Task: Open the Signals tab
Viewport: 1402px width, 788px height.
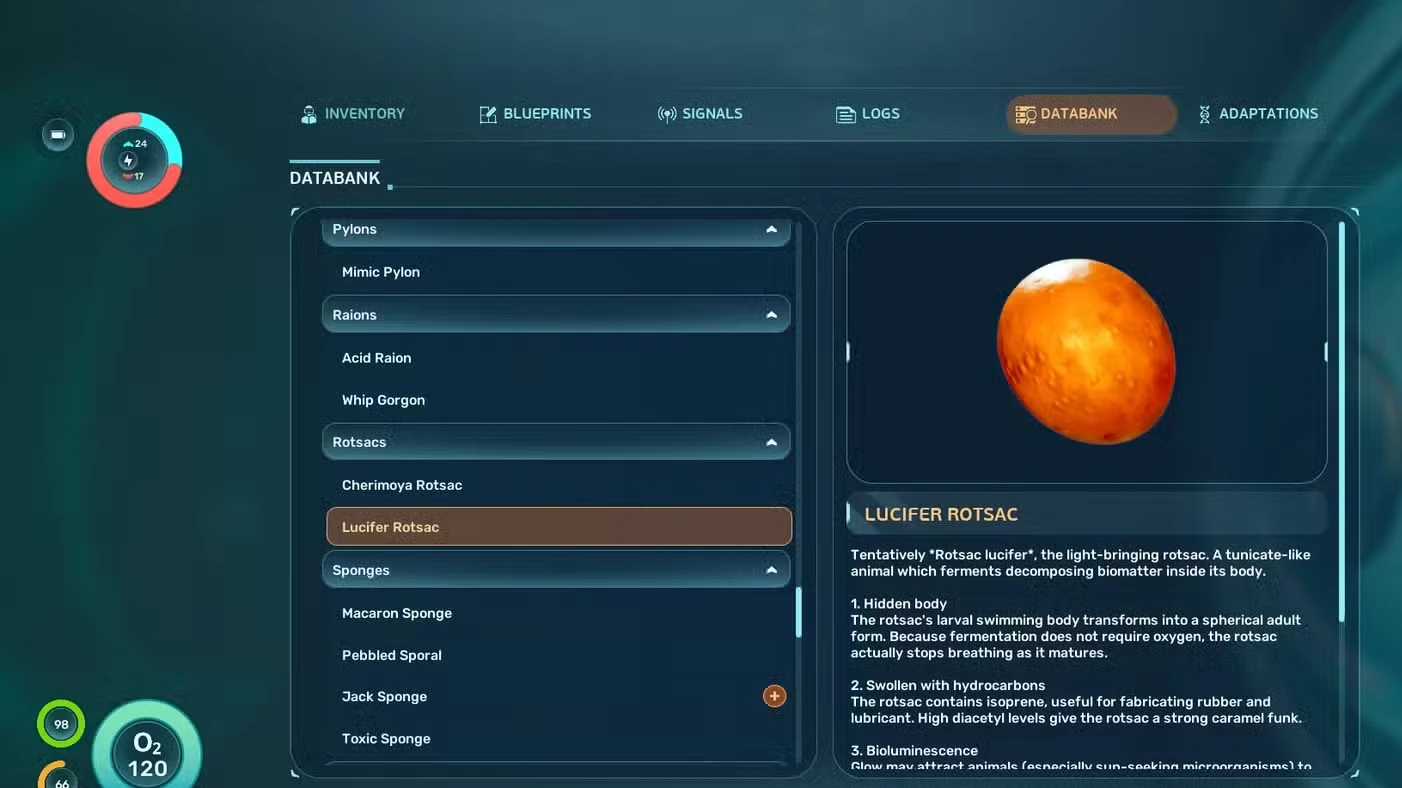Action: point(700,114)
